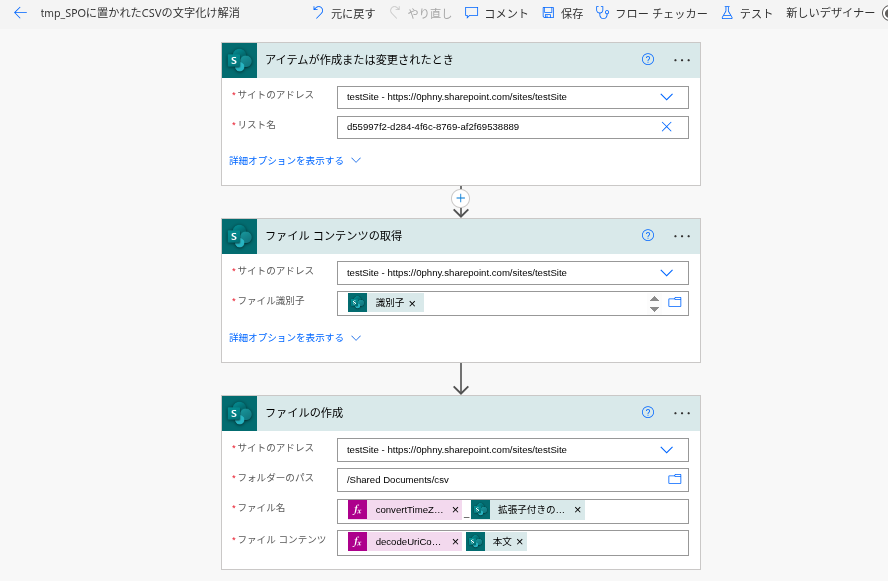Click the stepper down arrow in ファイル識別子

(x=654, y=309)
